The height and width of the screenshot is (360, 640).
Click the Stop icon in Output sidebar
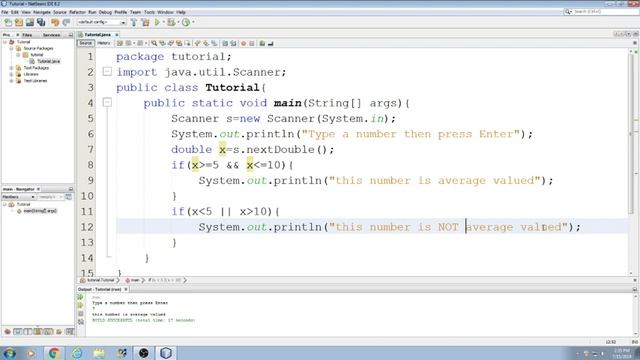(80, 313)
